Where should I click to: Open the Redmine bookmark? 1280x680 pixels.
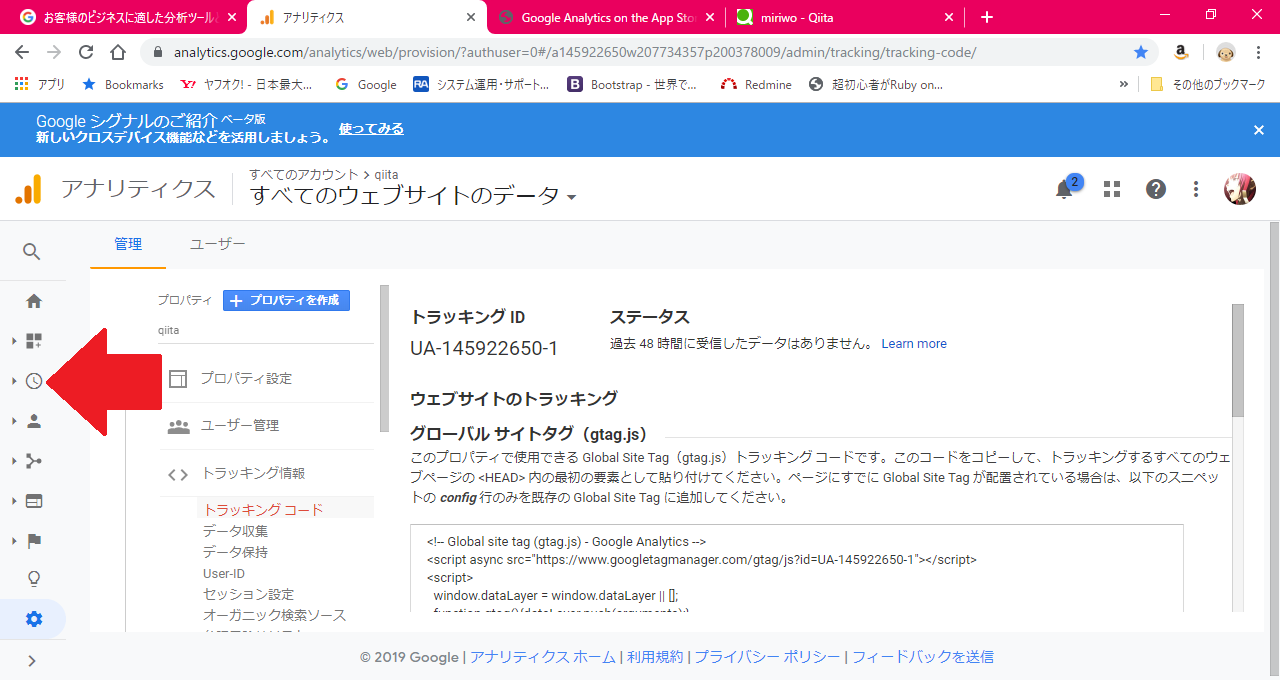point(756,85)
